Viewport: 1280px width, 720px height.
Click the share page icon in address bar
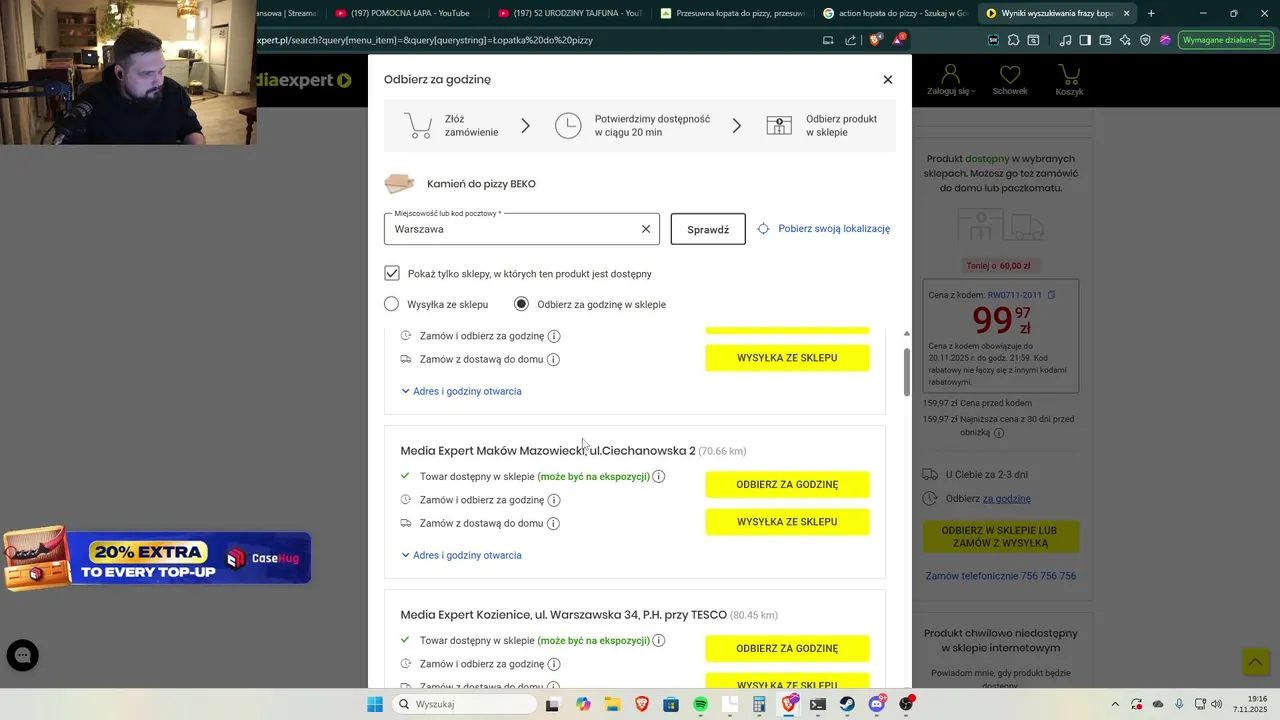[x=851, y=40]
